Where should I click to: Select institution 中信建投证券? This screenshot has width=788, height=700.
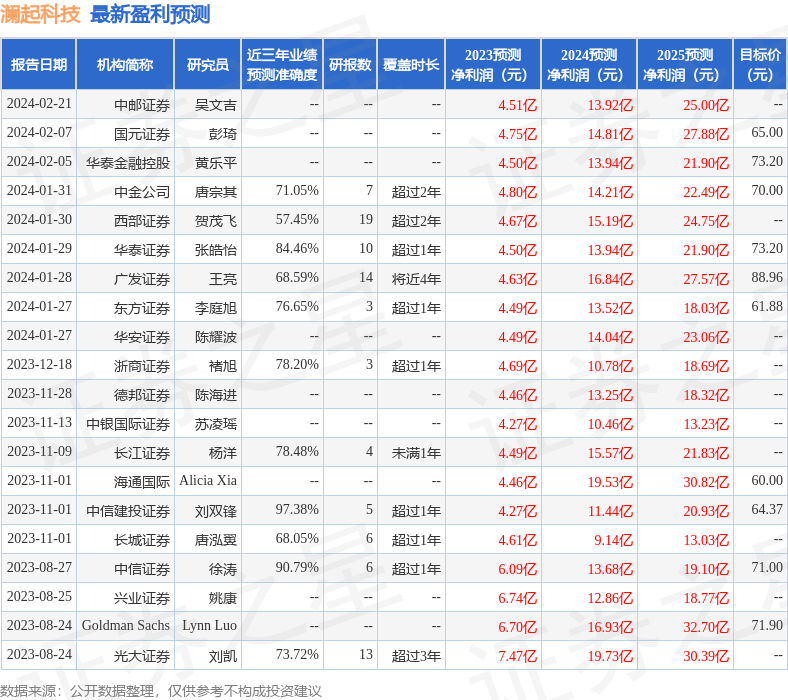click(x=128, y=512)
